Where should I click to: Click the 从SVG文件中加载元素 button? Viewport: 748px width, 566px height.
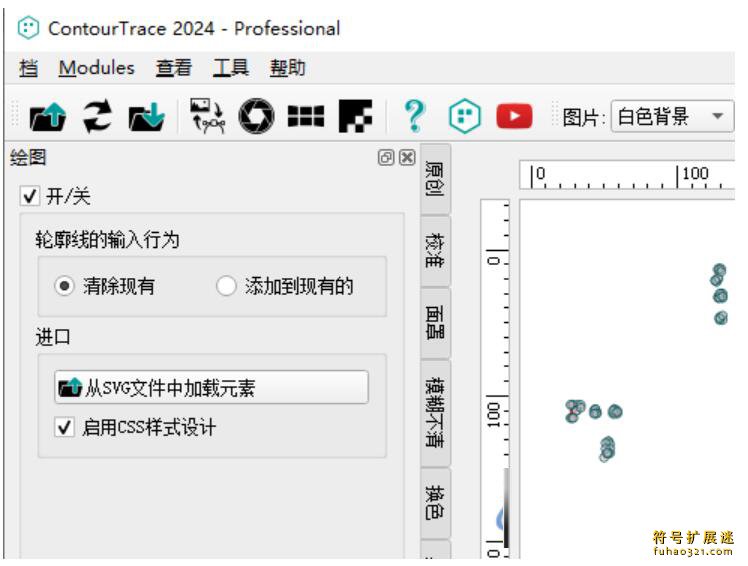211,387
